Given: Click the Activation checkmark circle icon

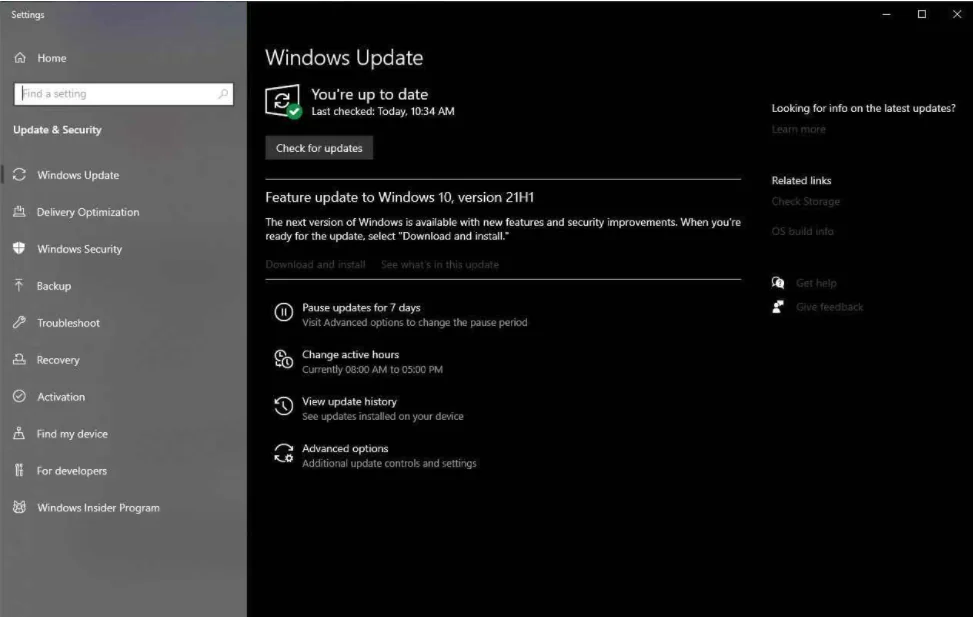Looking at the screenshot, I should [19, 396].
